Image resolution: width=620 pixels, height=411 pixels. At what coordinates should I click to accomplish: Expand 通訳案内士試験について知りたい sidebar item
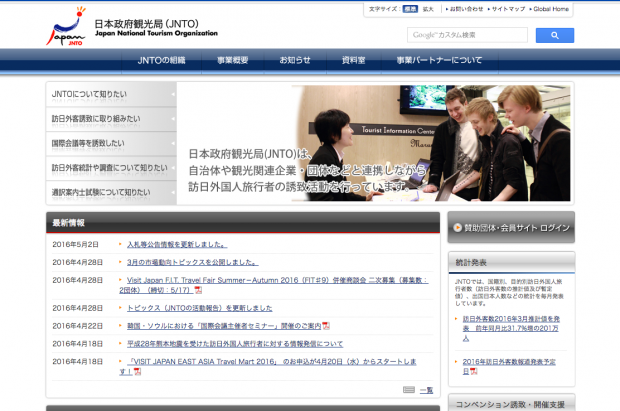point(111,192)
